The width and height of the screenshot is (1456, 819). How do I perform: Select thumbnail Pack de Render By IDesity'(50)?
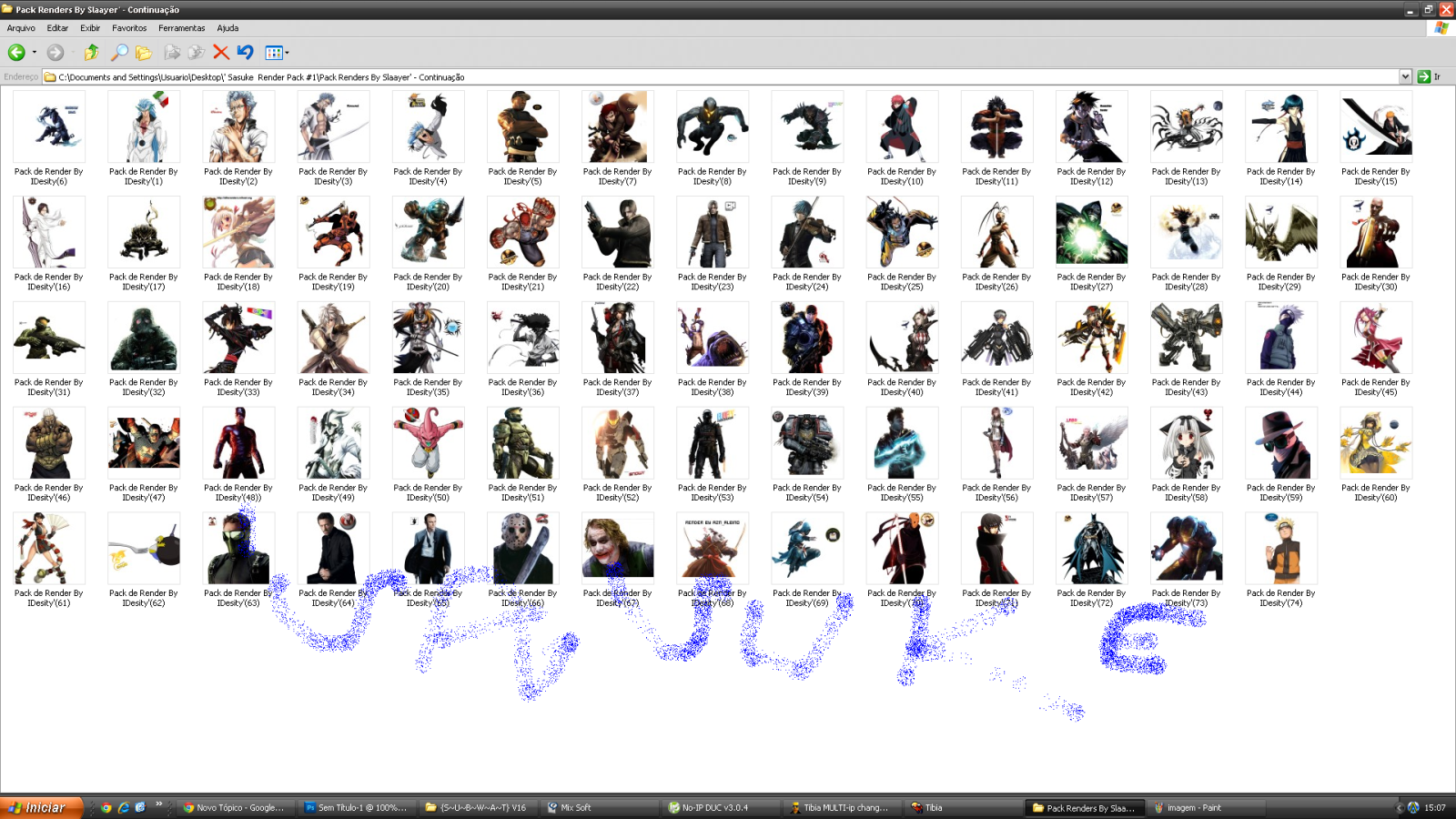[x=429, y=443]
